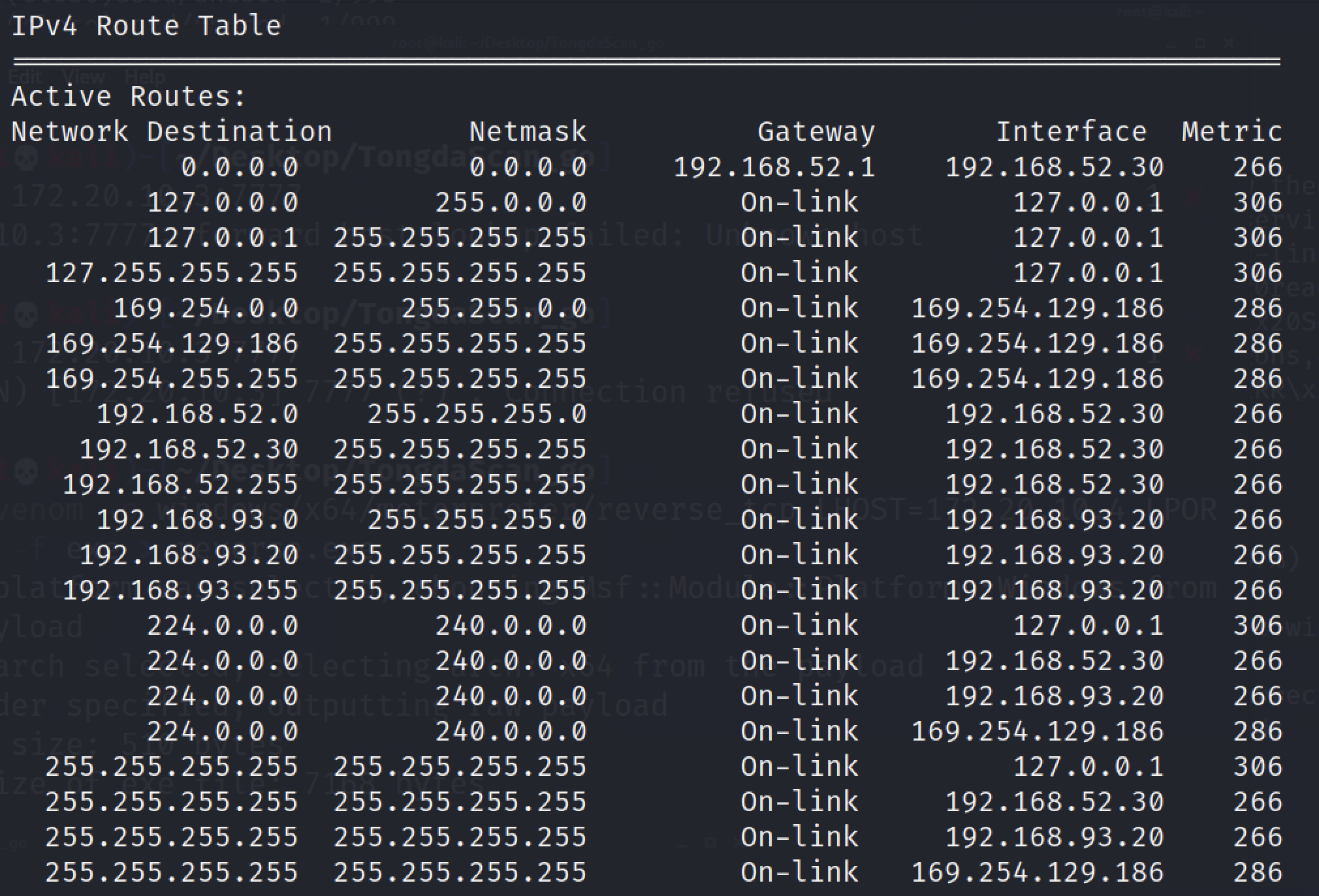This screenshot has width=1319, height=896.
Task: Click the 192.168.52.1 gateway address
Action: [774, 167]
